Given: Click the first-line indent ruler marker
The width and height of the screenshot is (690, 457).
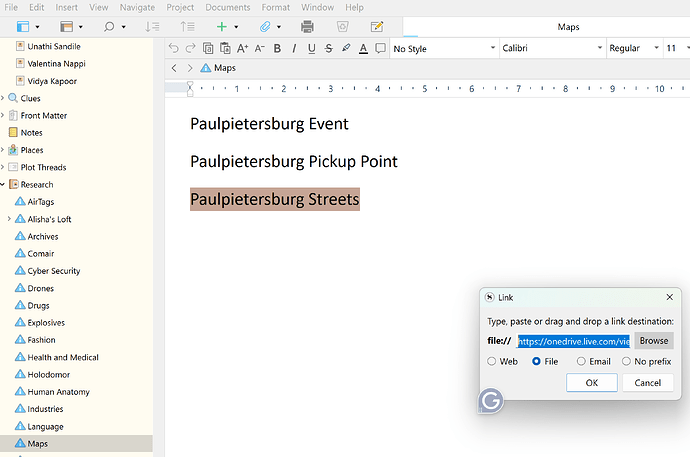Looking at the screenshot, I should pos(190,85).
